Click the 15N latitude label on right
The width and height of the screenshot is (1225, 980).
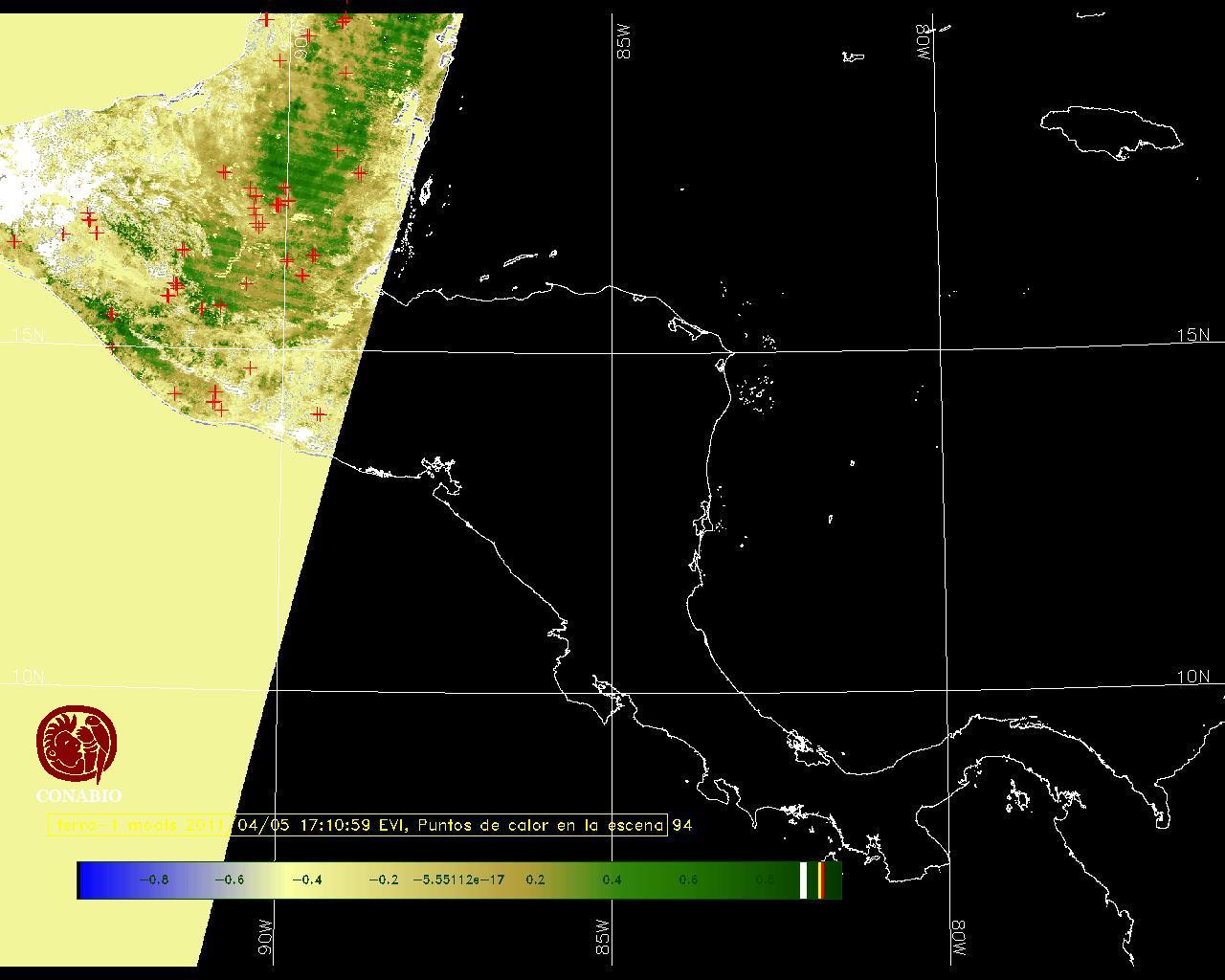[1192, 335]
